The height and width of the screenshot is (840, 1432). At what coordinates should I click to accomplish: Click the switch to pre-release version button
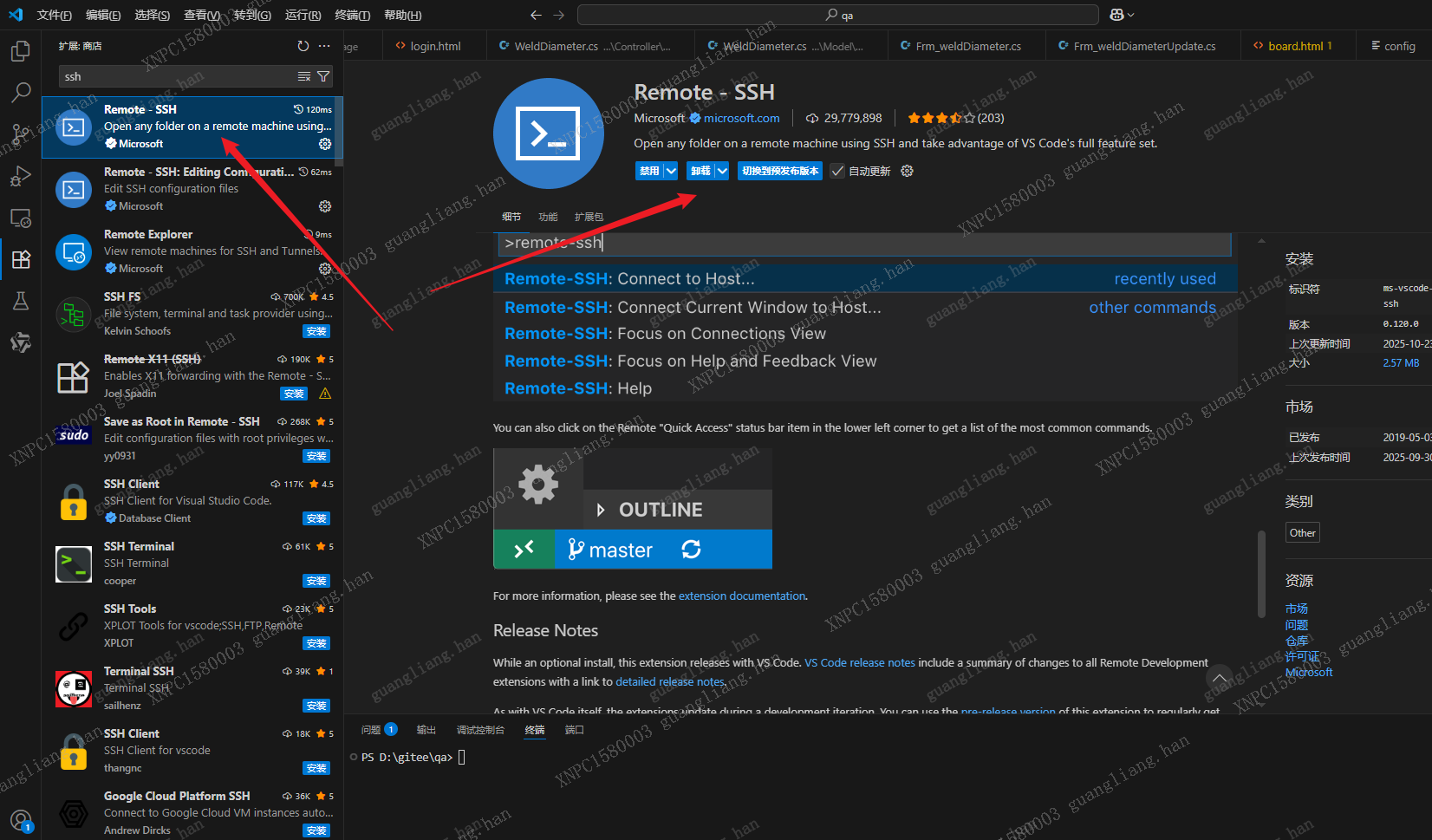point(780,171)
